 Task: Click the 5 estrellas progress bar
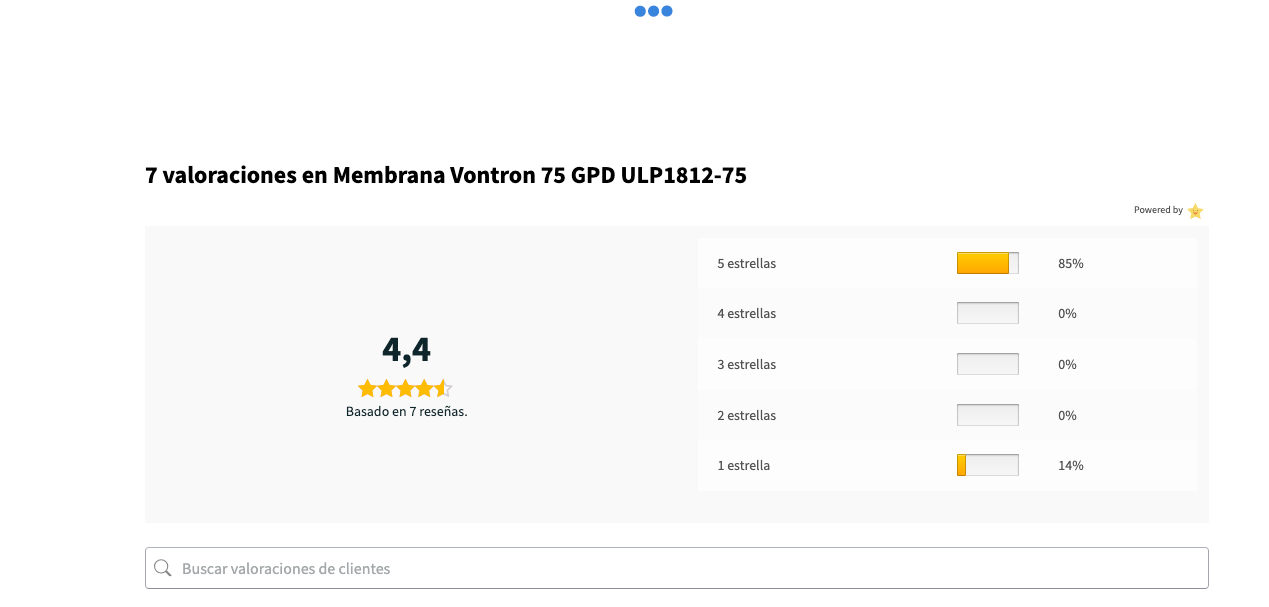pos(988,263)
